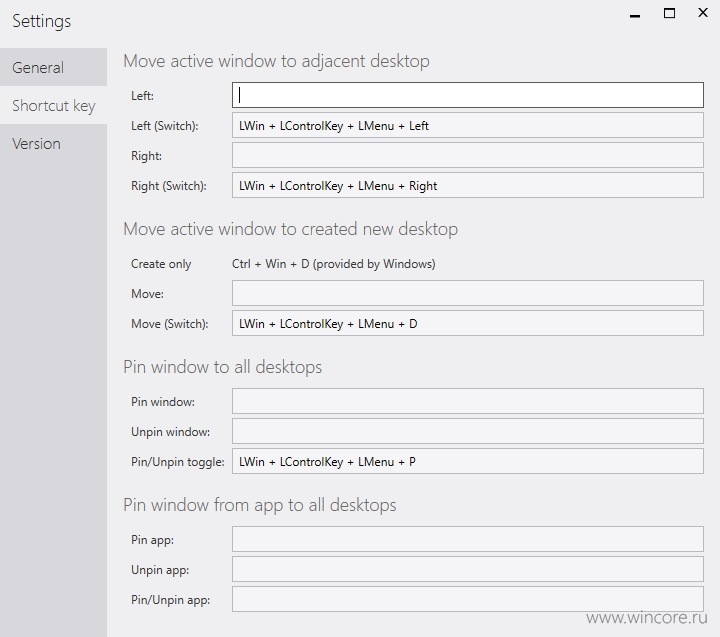
Task: Focus the Left shortcut input field
Action: point(467,95)
